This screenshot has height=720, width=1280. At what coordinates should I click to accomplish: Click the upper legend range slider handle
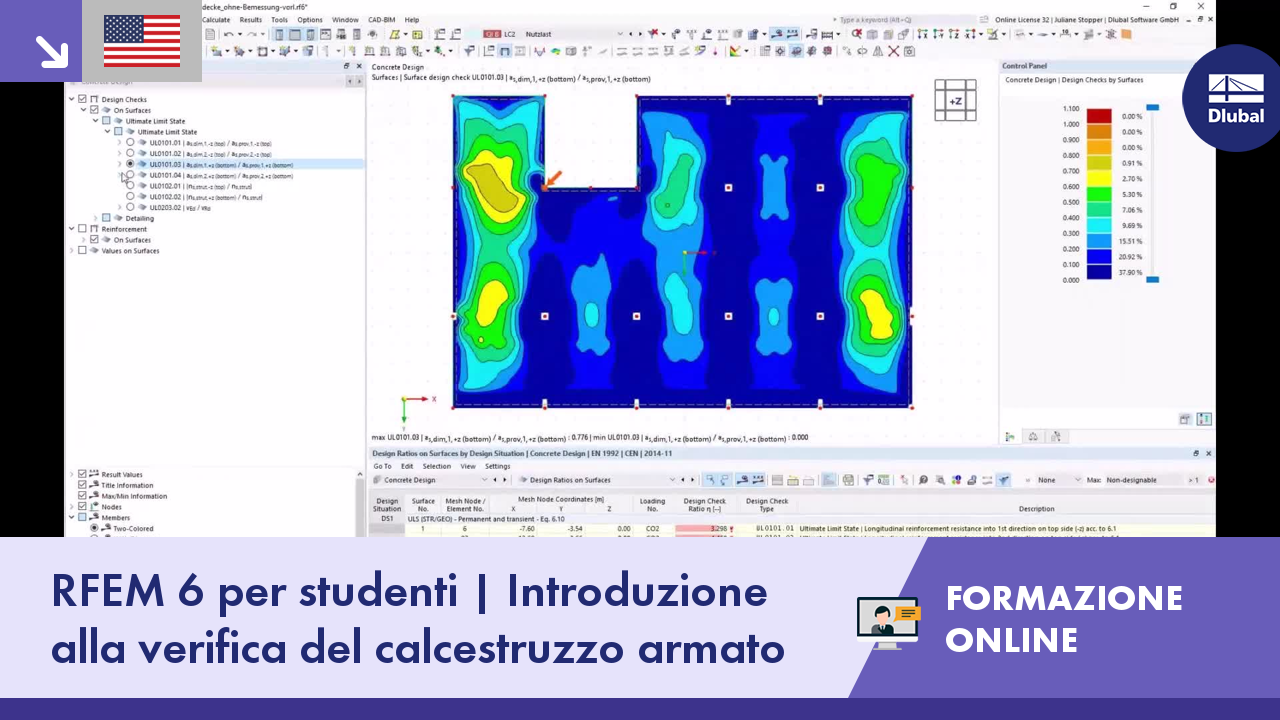point(1152,107)
